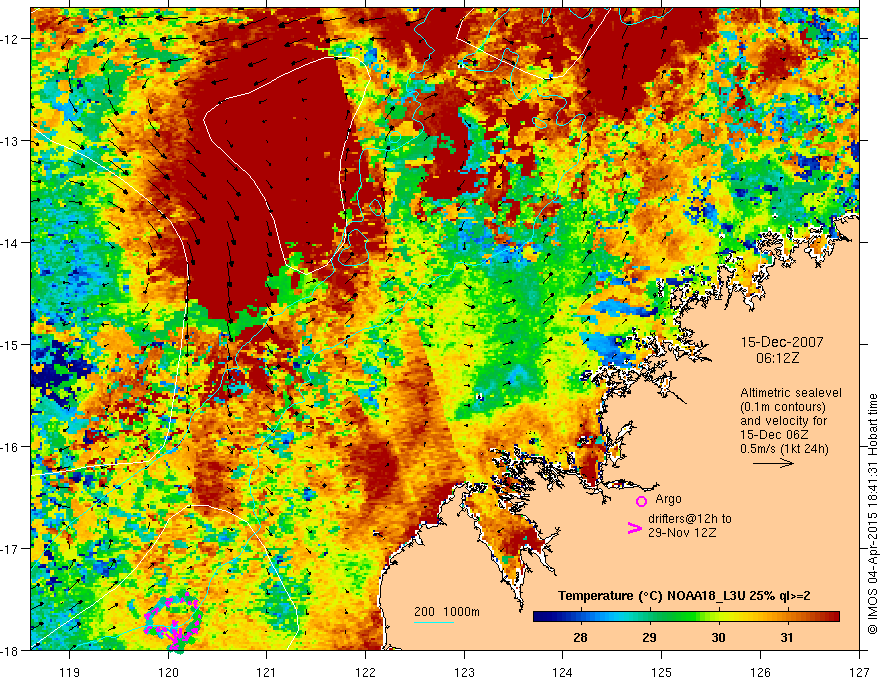880x680 pixels.
Task: Click the latitude axis label '-14'
Action: 11,243
